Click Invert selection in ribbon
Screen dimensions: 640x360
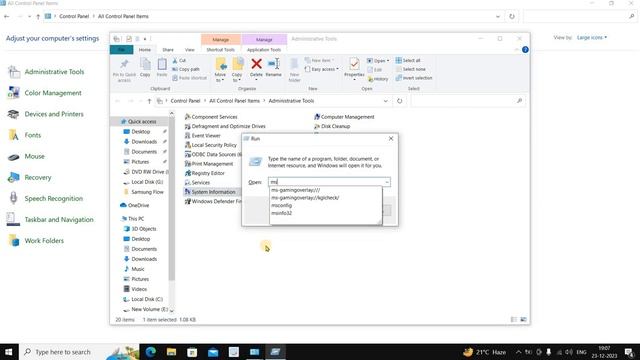(x=413, y=78)
